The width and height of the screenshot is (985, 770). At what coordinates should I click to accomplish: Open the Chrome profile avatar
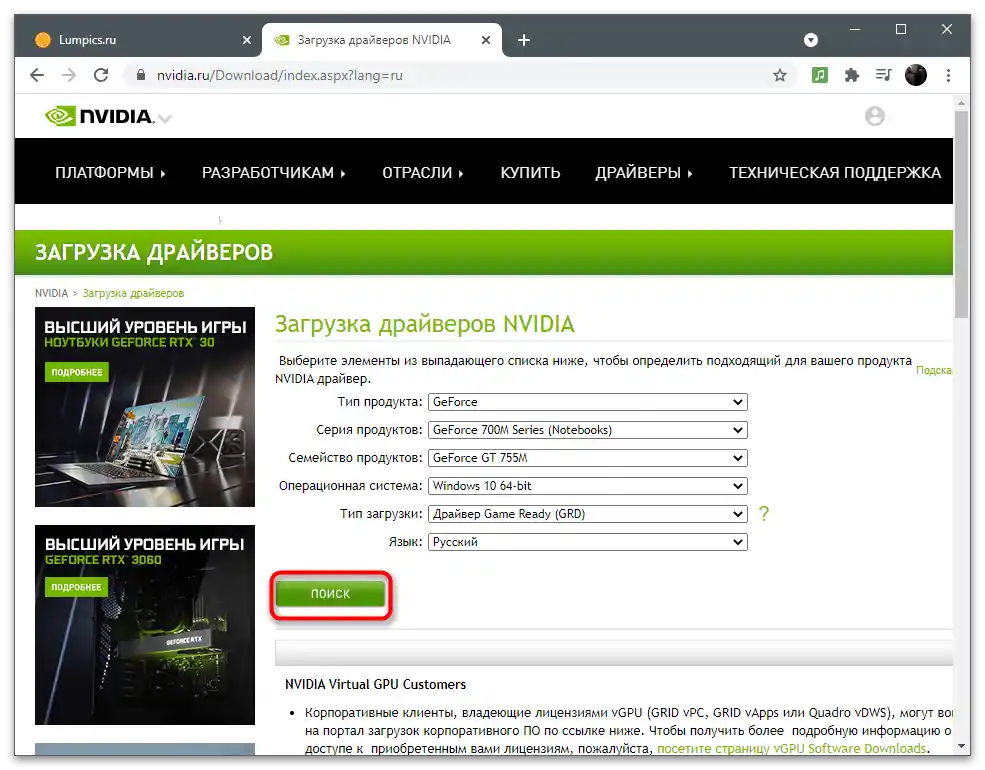[916, 75]
